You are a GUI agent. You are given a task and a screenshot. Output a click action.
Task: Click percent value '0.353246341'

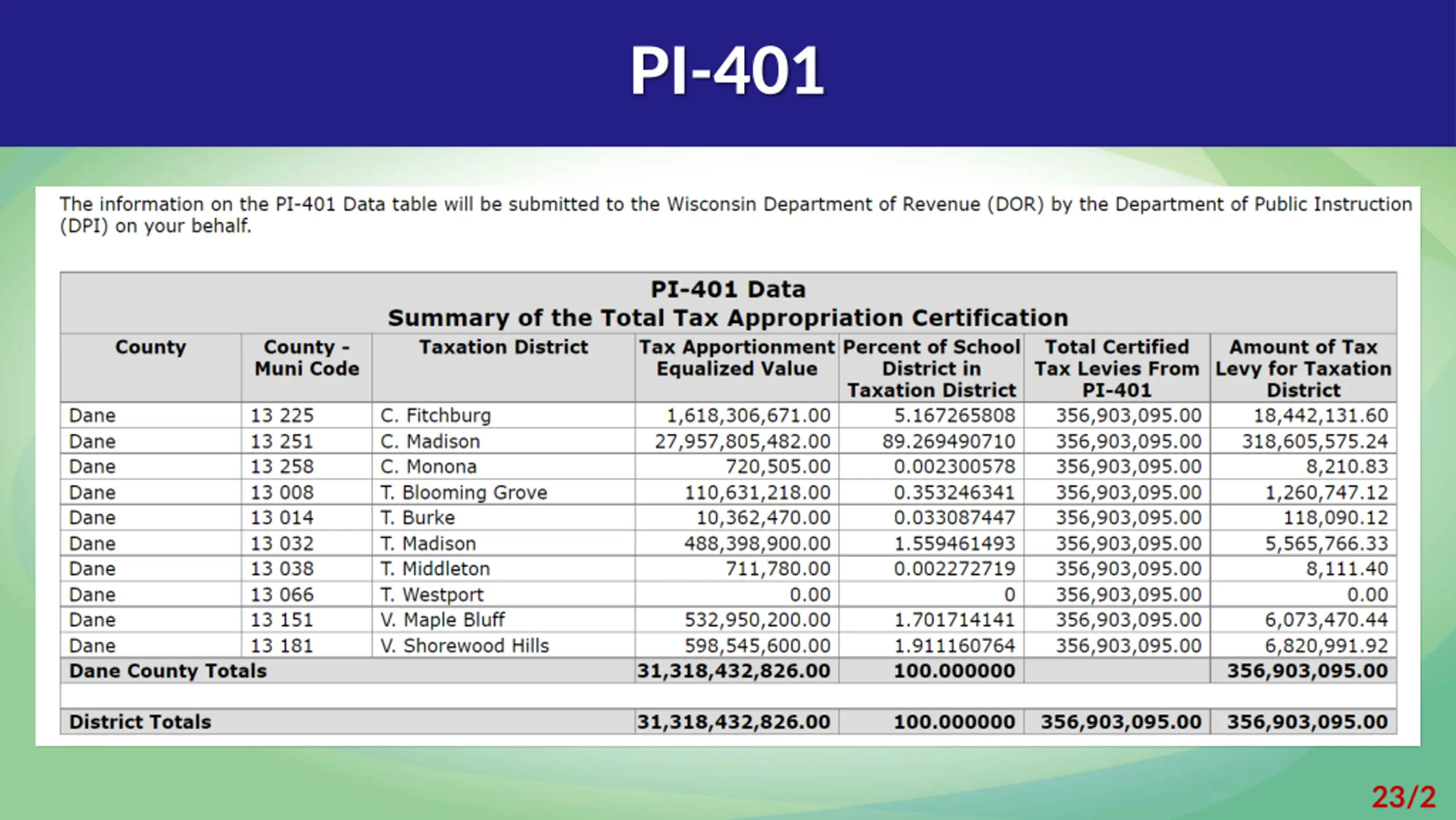click(x=954, y=492)
